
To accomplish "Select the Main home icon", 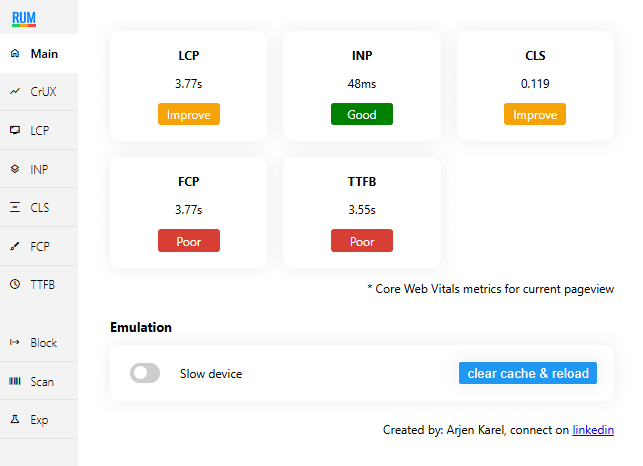I will [x=15, y=53].
